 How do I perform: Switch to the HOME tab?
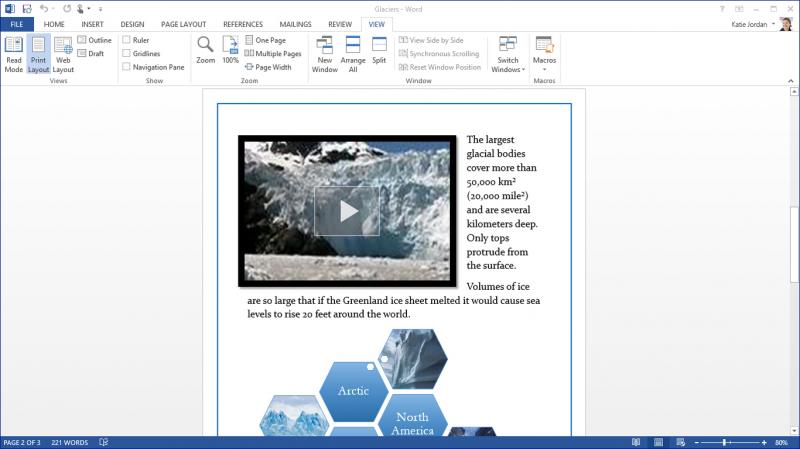pos(54,24)
